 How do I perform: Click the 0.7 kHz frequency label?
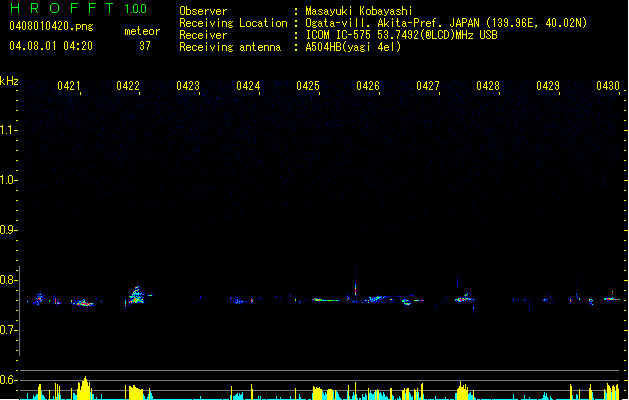8,330
